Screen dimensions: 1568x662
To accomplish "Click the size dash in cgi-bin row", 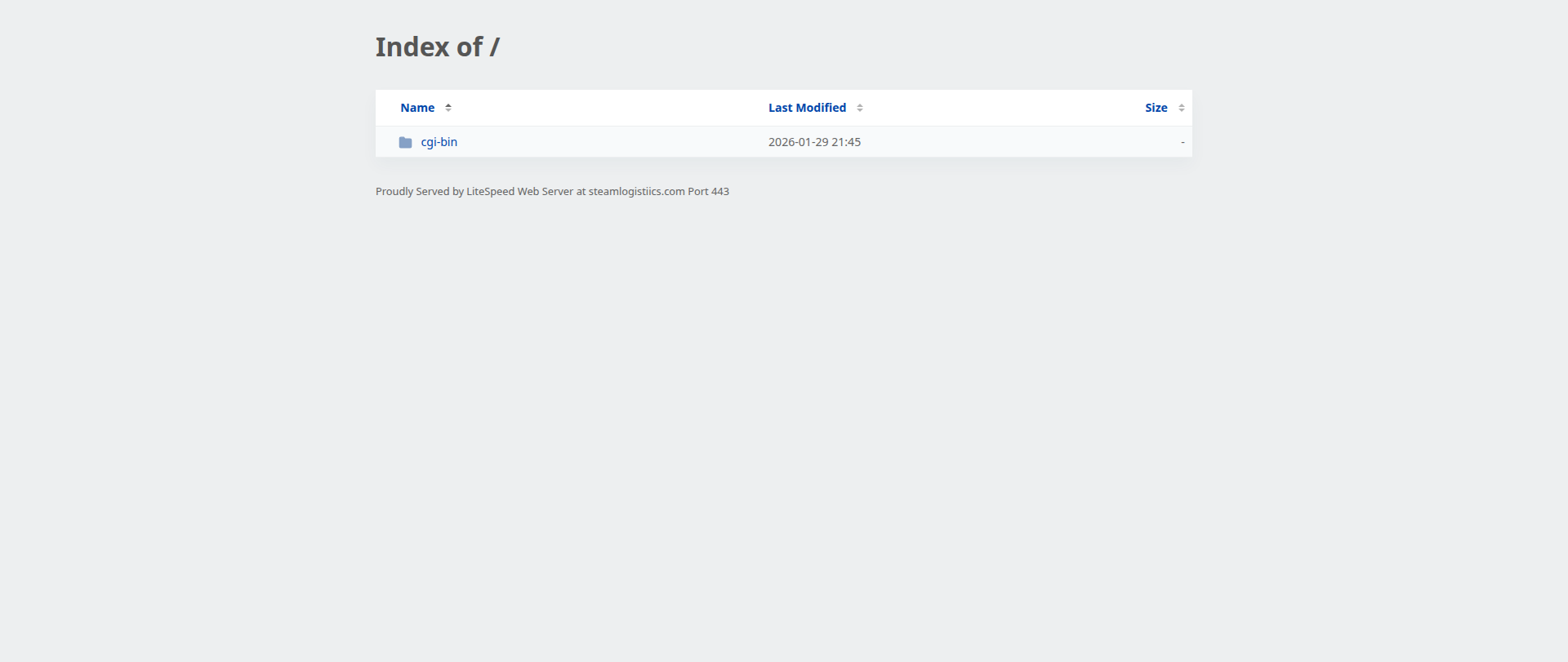I will 1182,142.
